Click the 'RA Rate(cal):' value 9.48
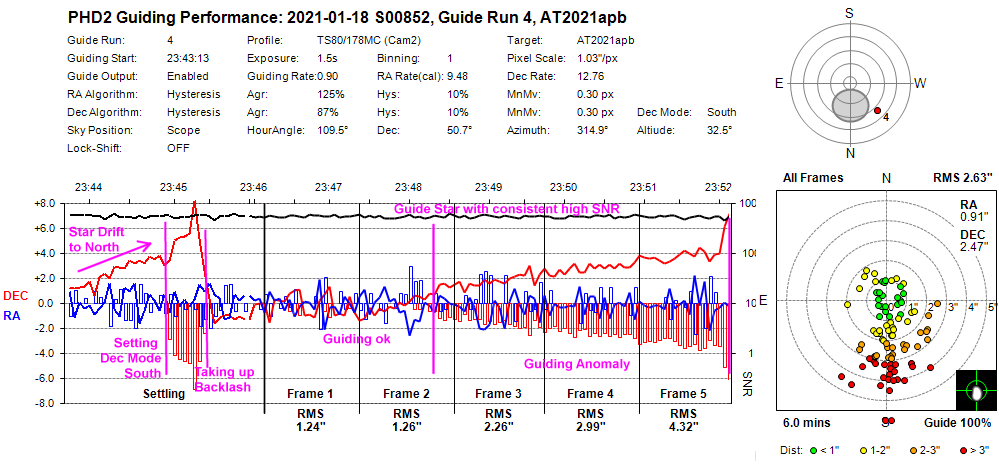 point(458,76)
